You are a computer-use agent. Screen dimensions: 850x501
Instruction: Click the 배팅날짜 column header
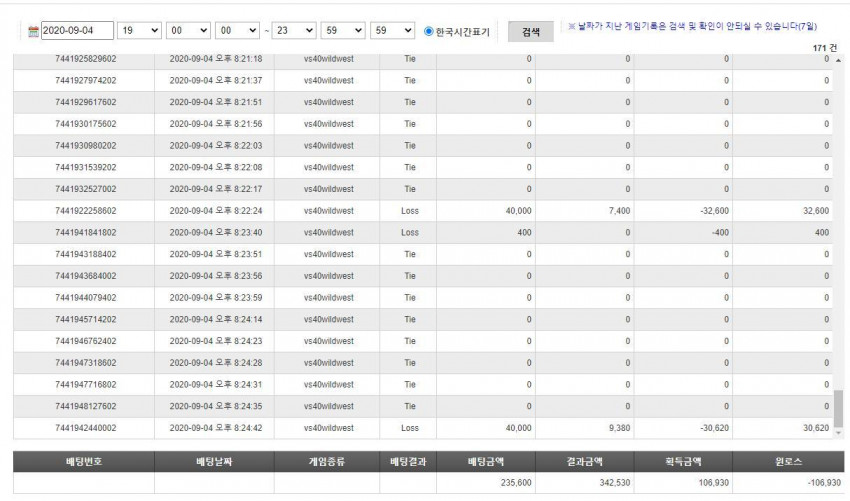pos(214,461)
